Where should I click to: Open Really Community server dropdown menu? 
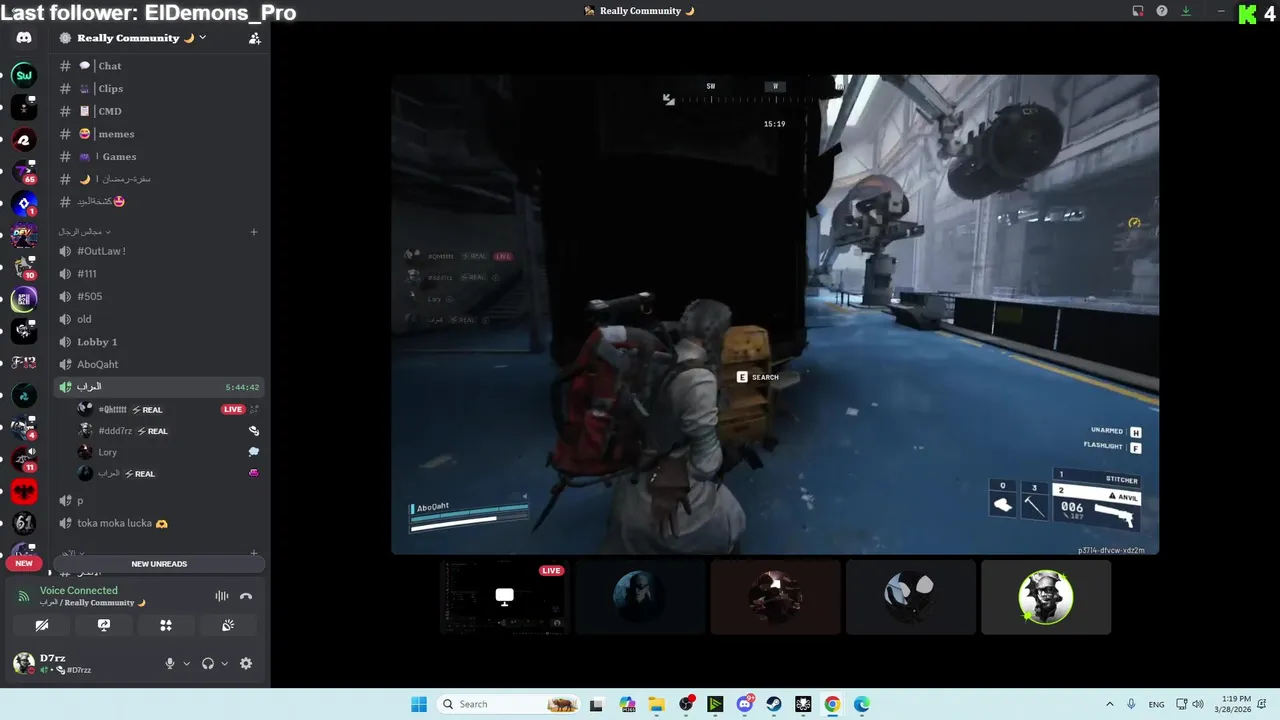(141, 38)
